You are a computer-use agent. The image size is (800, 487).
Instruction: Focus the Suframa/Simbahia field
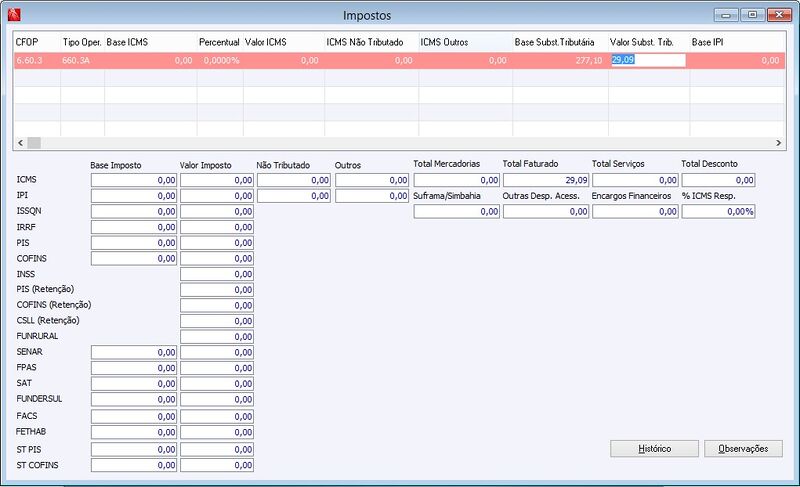pos(457,212)
